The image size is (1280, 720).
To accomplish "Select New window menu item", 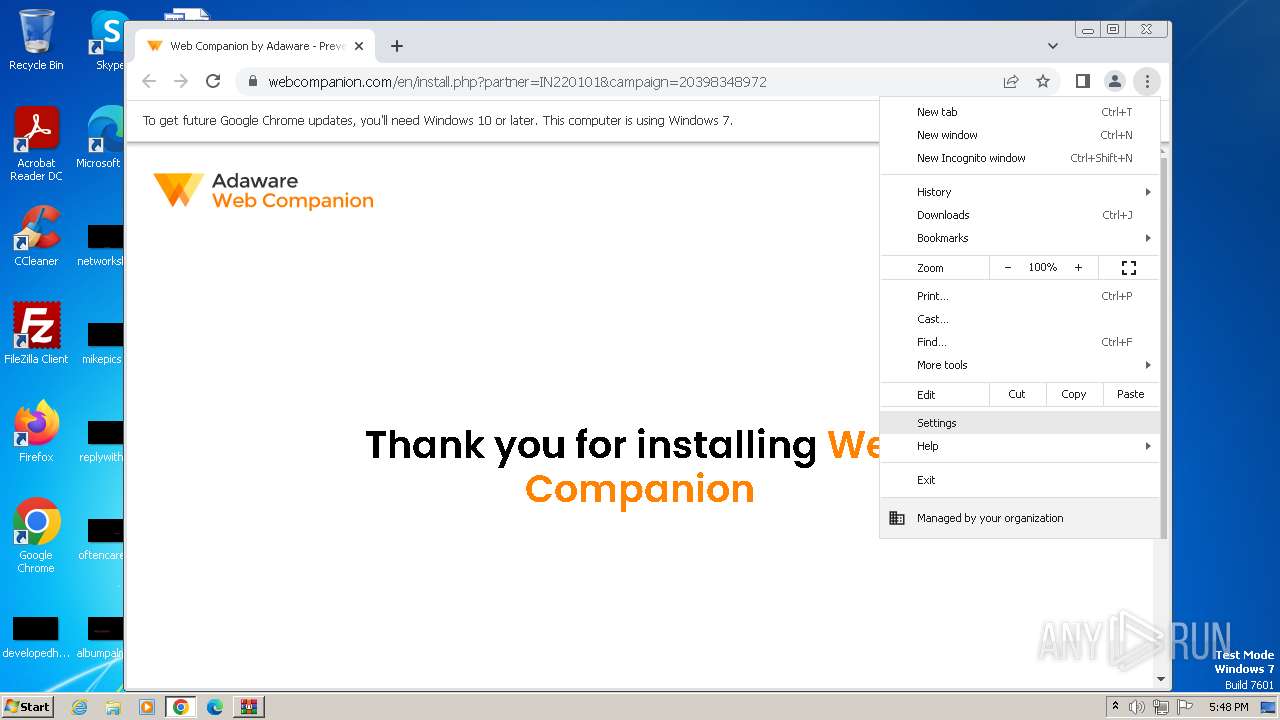I will (1020, 135).
